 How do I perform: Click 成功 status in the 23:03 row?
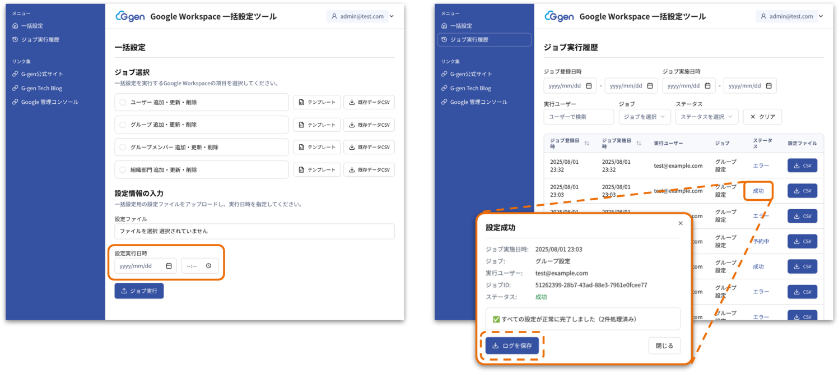click(758, 191)
